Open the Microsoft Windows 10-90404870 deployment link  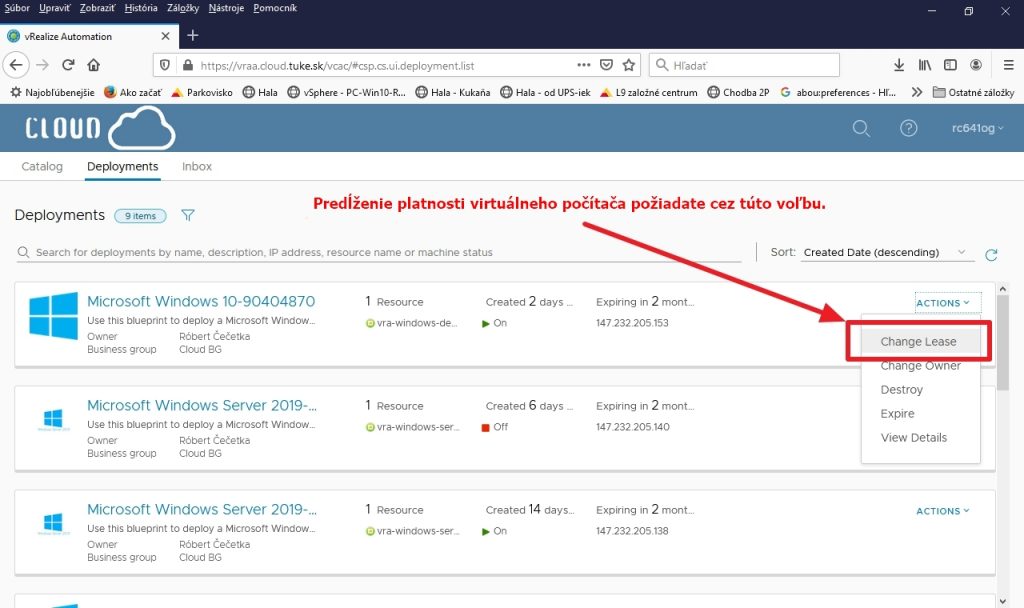point(201,301)
